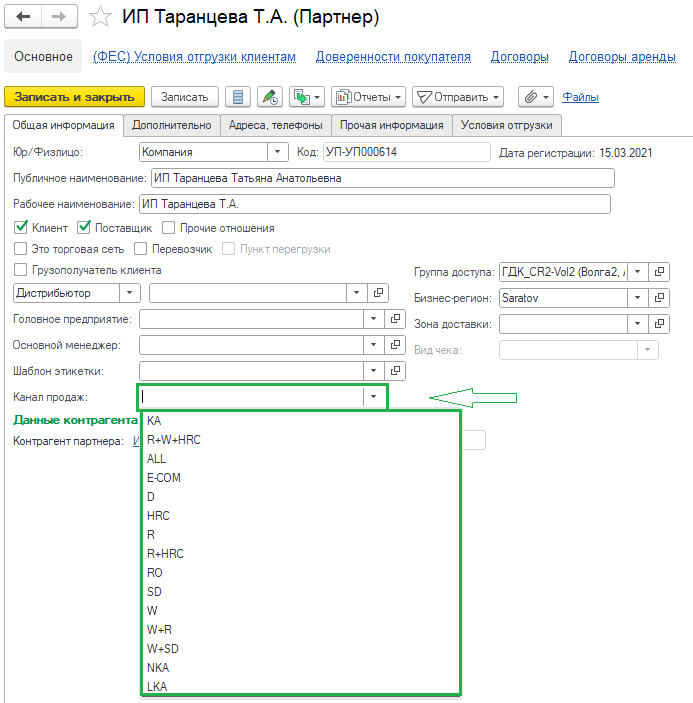Viewport: 693px width, 703px height.
Task: Expand the Юр/Физлицо Компания dropdown
Action: pyautogui.click(x=276, y=153)
